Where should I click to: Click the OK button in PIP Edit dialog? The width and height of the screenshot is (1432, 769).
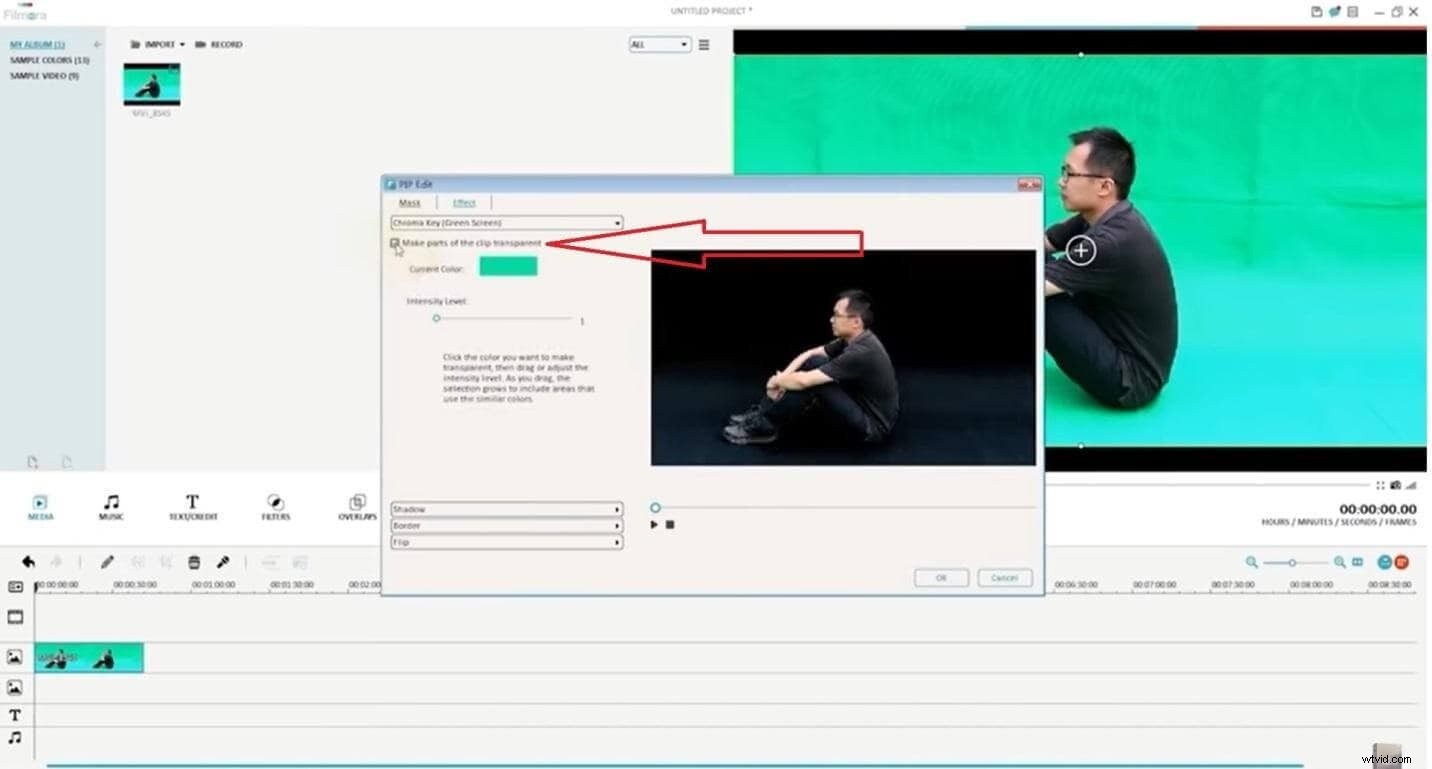(940, 577)
